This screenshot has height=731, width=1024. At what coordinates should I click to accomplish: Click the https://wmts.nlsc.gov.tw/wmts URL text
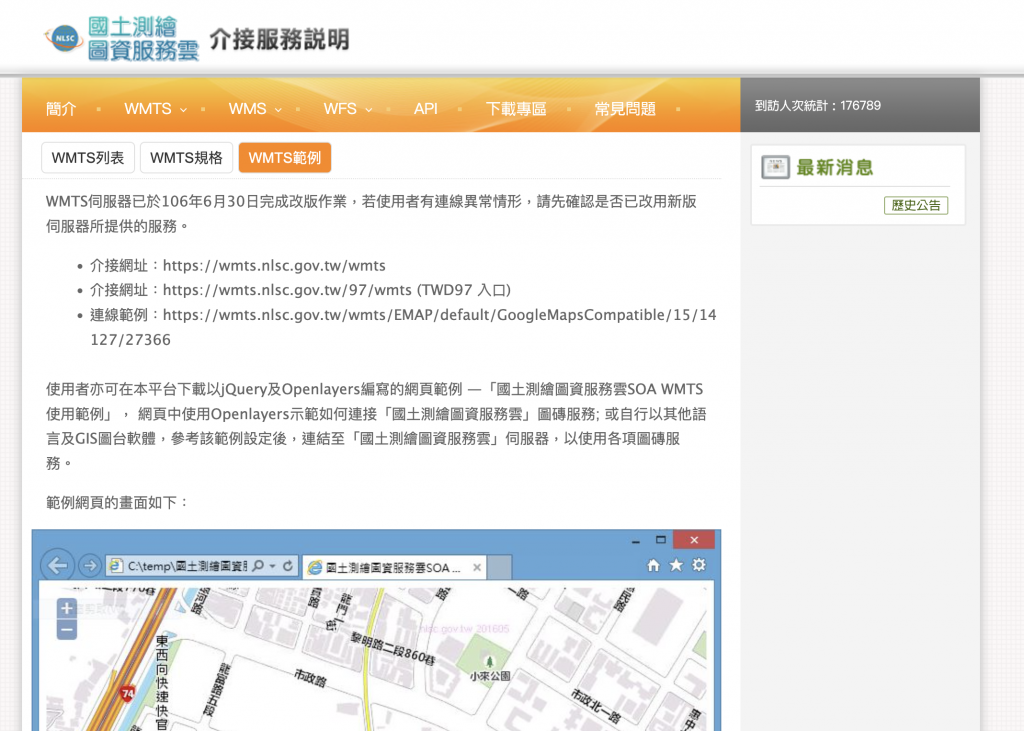(x=274, y=266)
